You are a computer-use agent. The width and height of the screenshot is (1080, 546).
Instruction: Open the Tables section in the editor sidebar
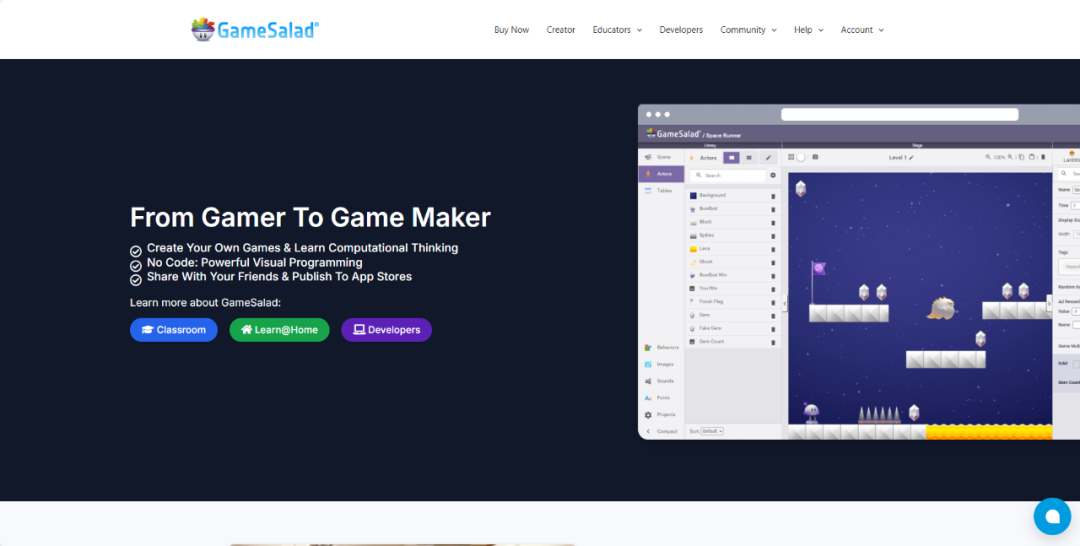[661, 190]
